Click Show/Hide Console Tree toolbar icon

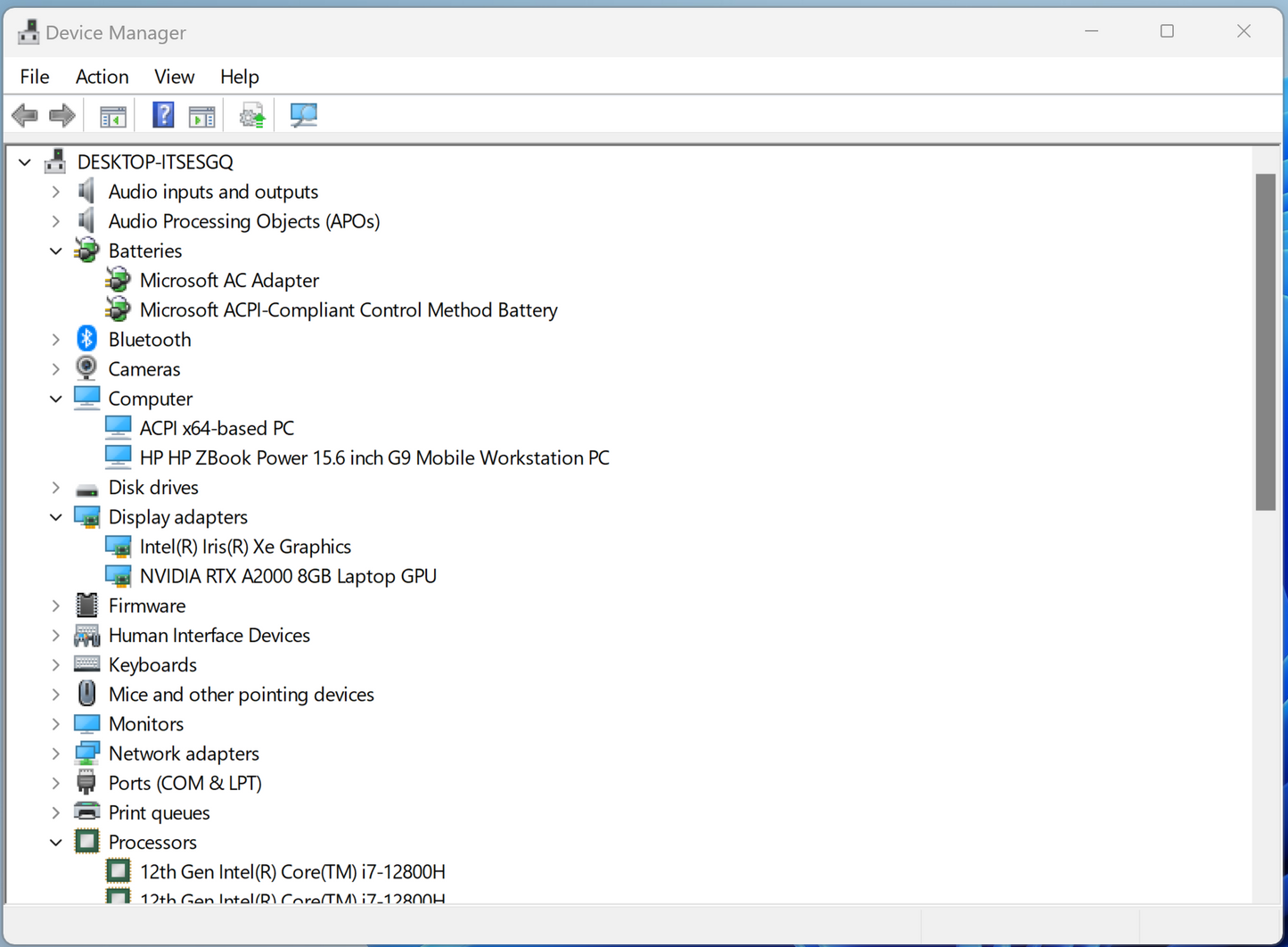(x=113, y=116)
